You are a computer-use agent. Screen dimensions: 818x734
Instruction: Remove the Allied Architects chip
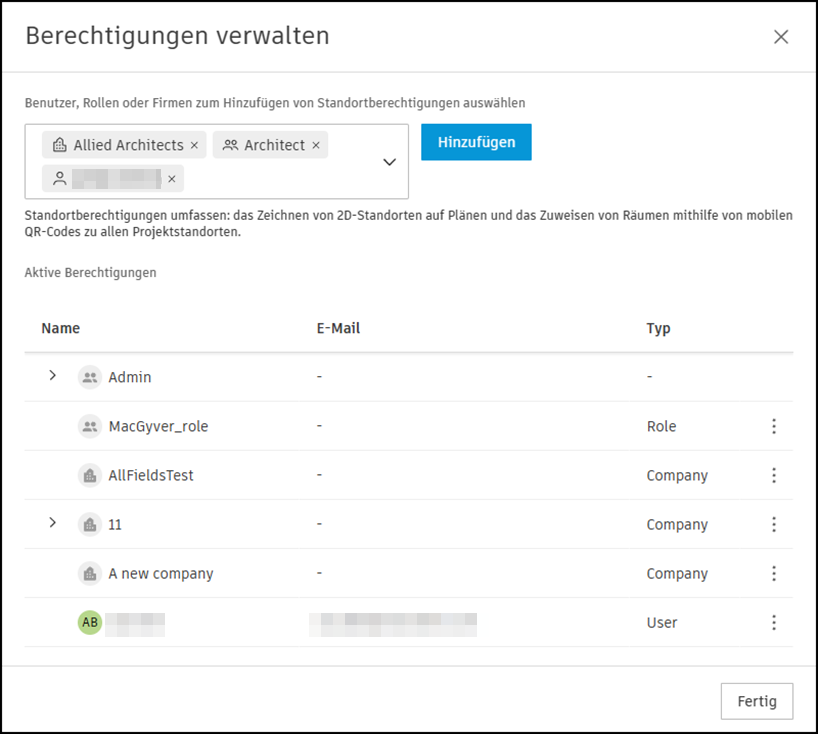(194, 146)
